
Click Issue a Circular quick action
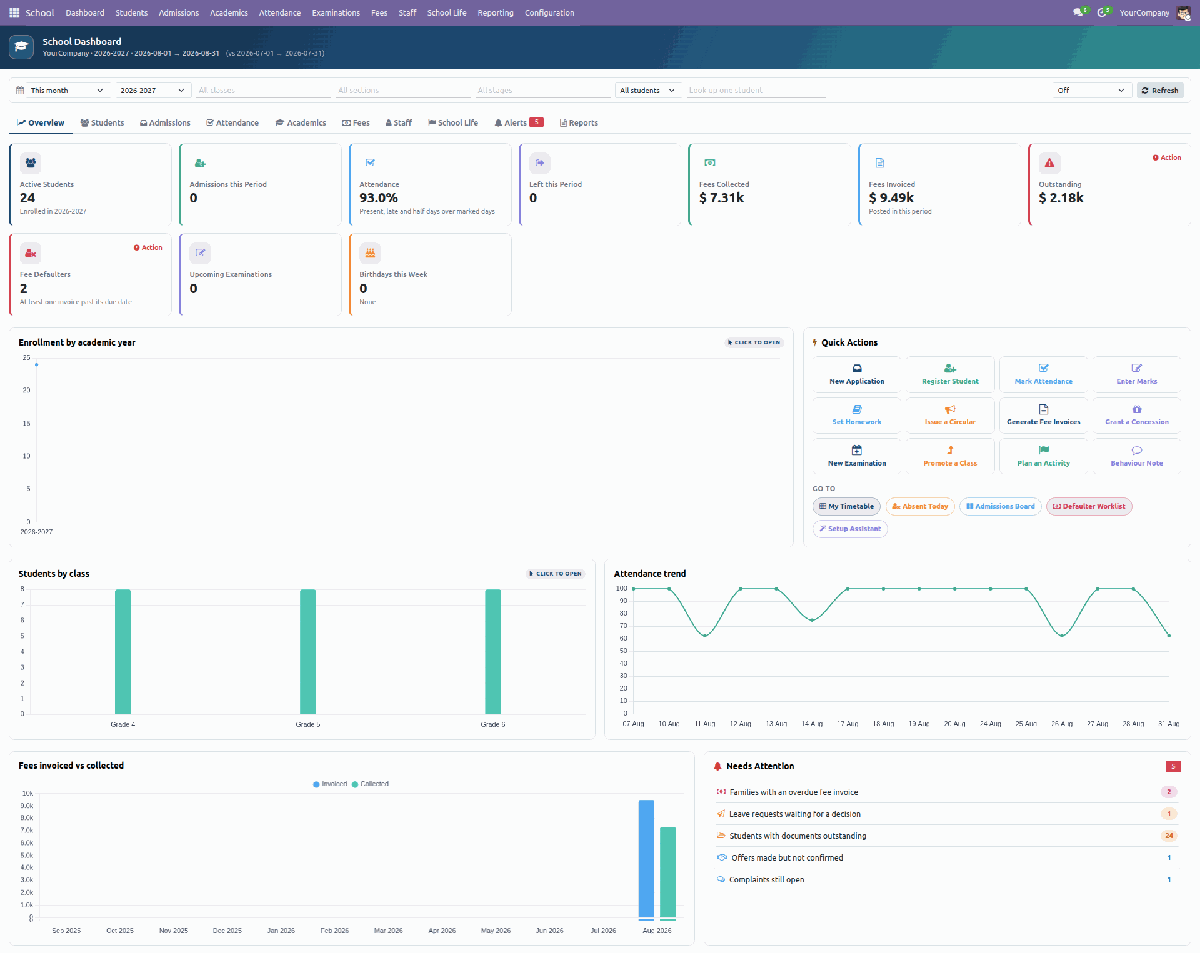click(x=950, y=415)
